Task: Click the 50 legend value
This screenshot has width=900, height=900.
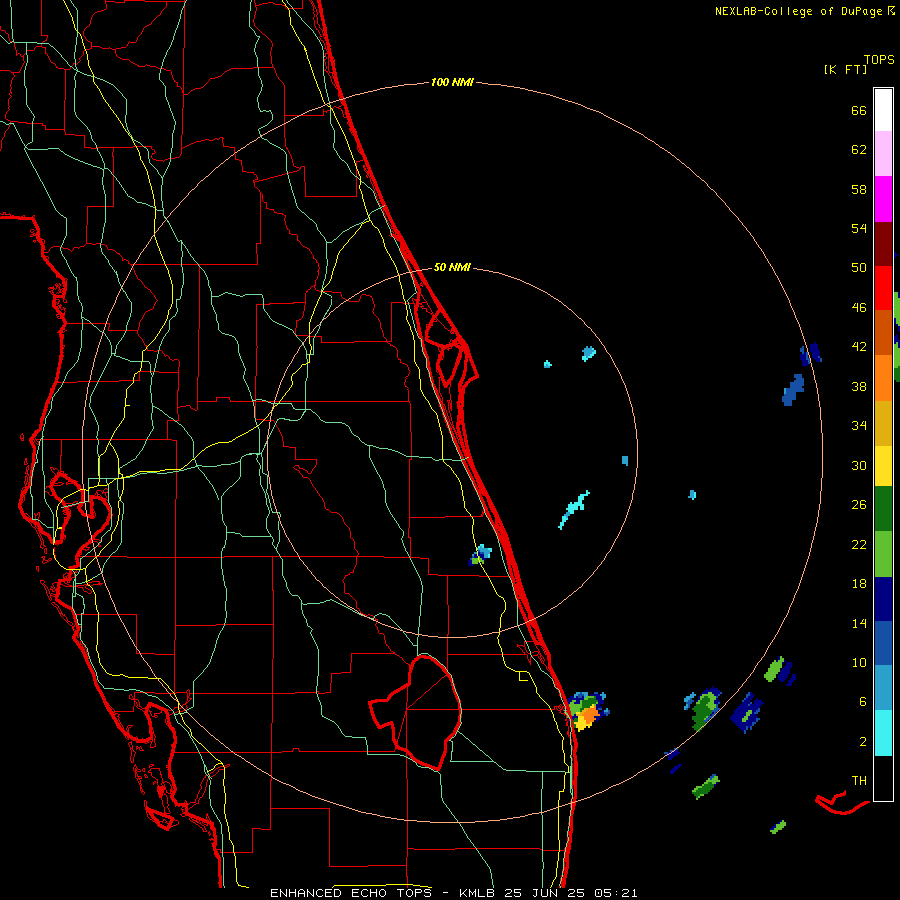Action: click(859, 267)
